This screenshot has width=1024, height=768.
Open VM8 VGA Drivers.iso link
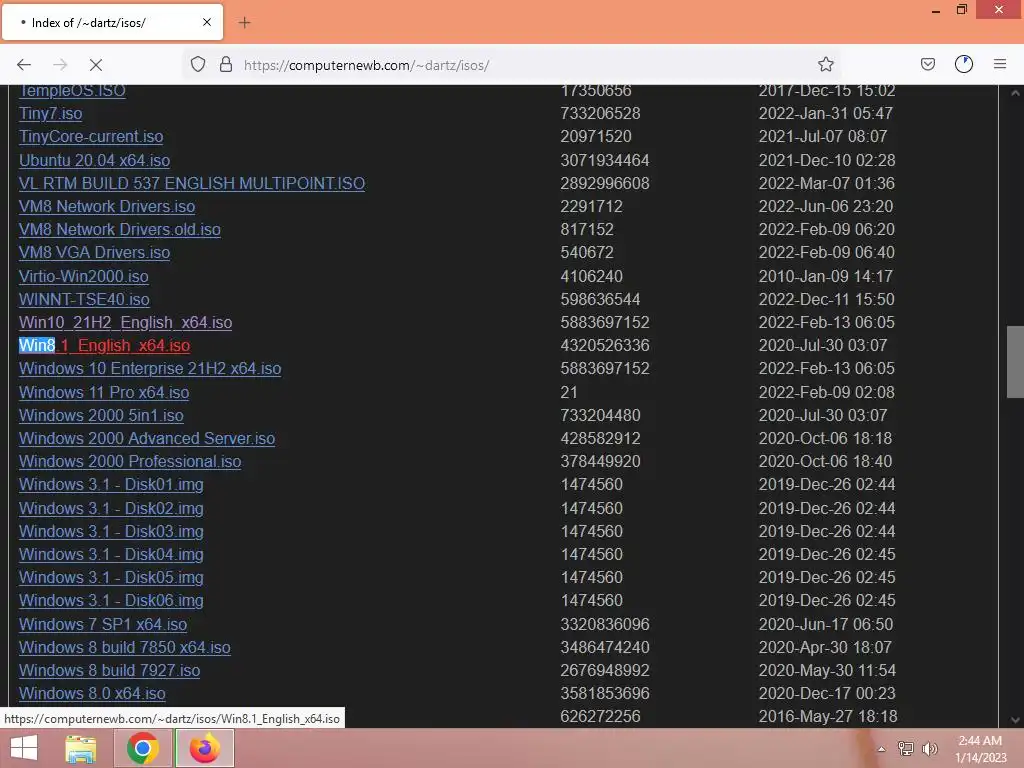point(94,253)
